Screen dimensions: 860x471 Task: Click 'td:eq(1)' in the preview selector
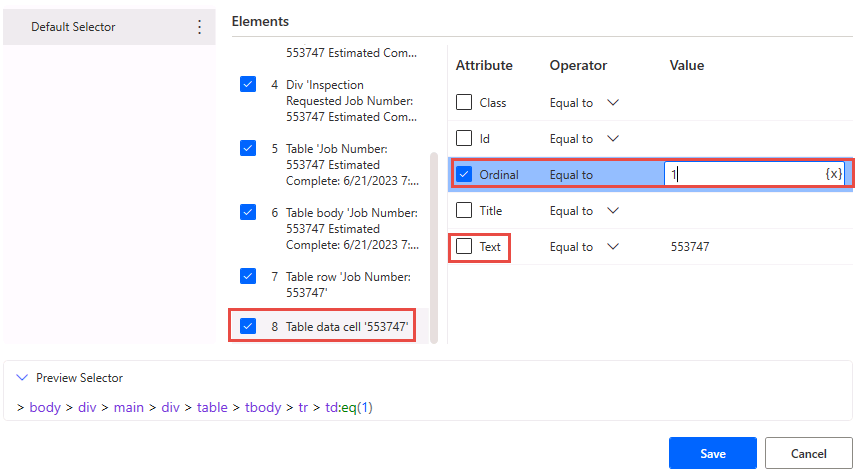click(x=349, y=407)
